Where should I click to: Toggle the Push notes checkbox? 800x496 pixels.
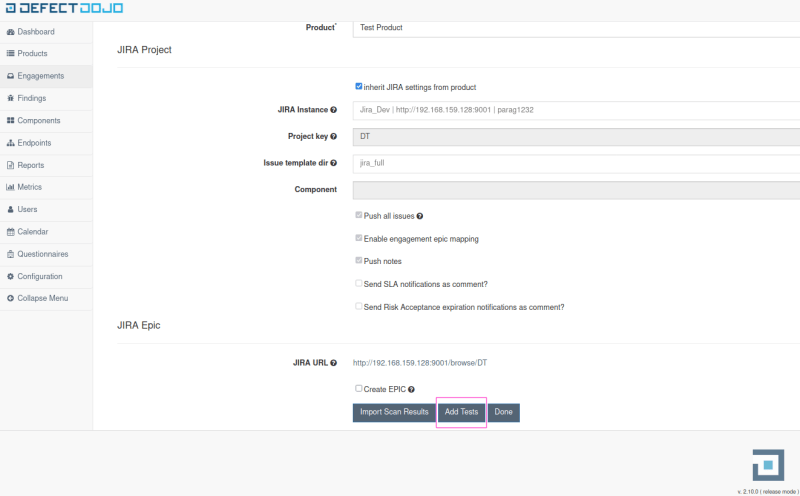(x=359, y=260)
